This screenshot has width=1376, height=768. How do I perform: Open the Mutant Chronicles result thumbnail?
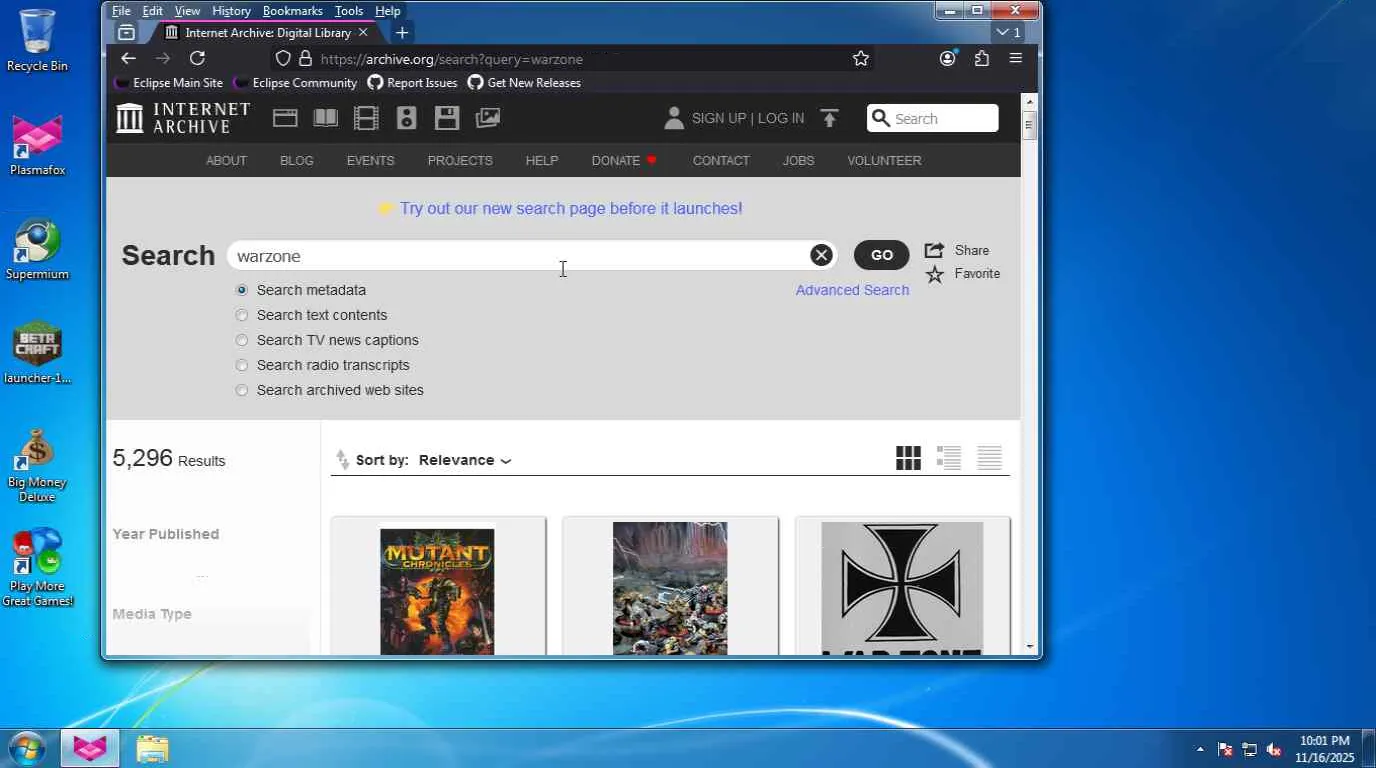[x=437, y=591]
